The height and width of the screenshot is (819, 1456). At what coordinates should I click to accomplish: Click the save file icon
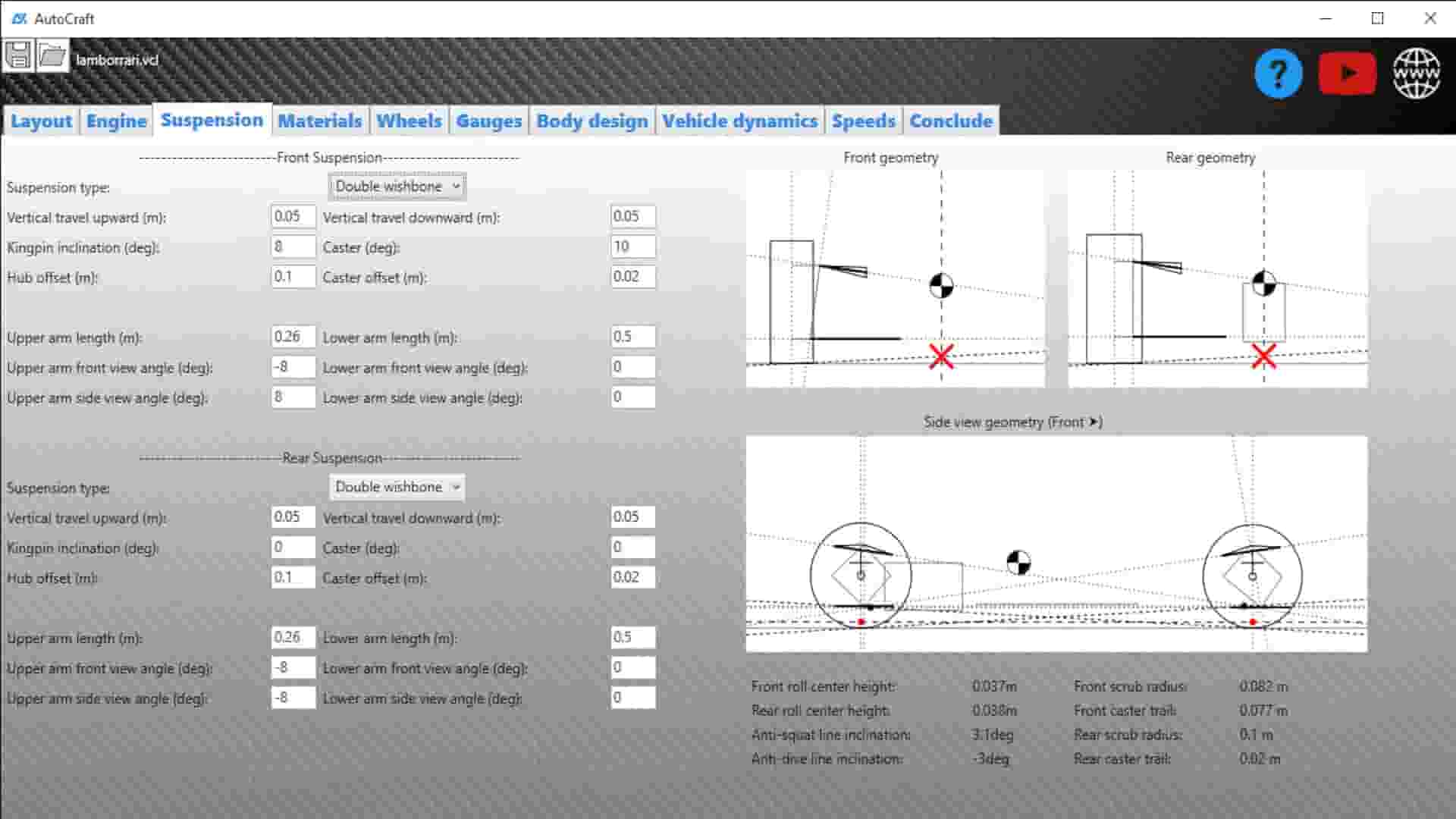[20, 57]
